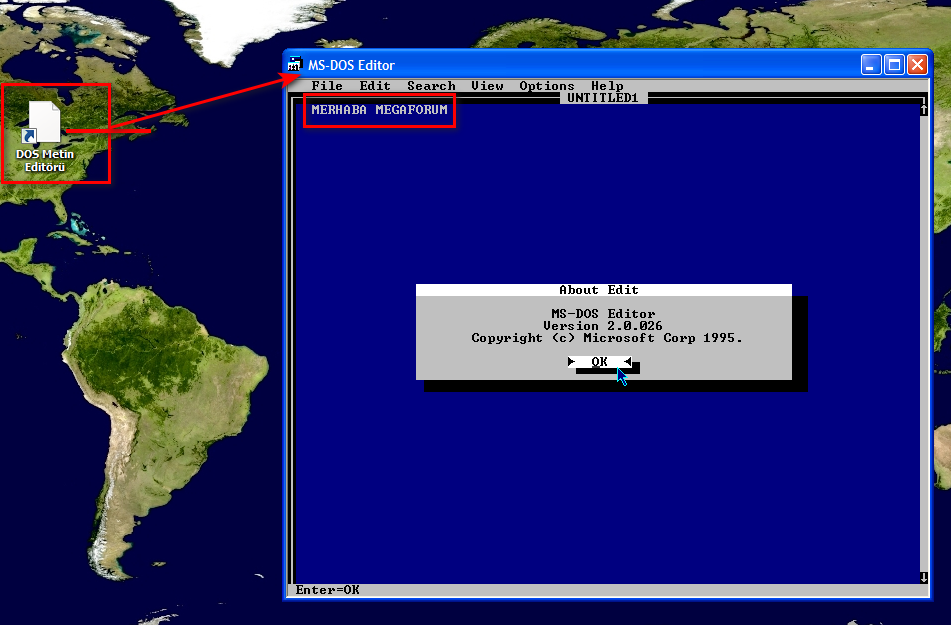Image resolution: width=951 pixels, height=625 pixels.
Task: Open the File menu
Action: (x=327, y=86)
